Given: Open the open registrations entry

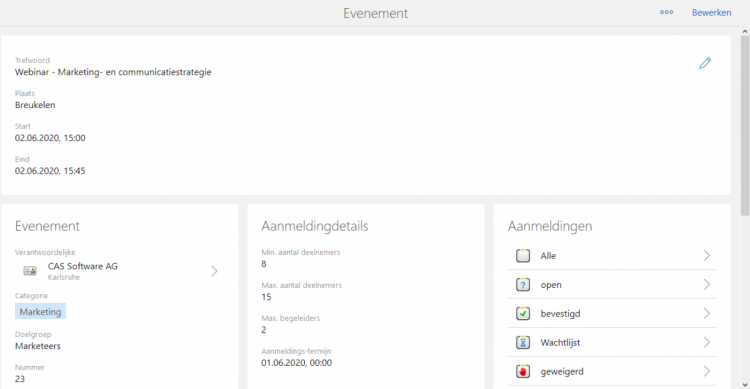Looking at the screenshot, I should [612, 285].
